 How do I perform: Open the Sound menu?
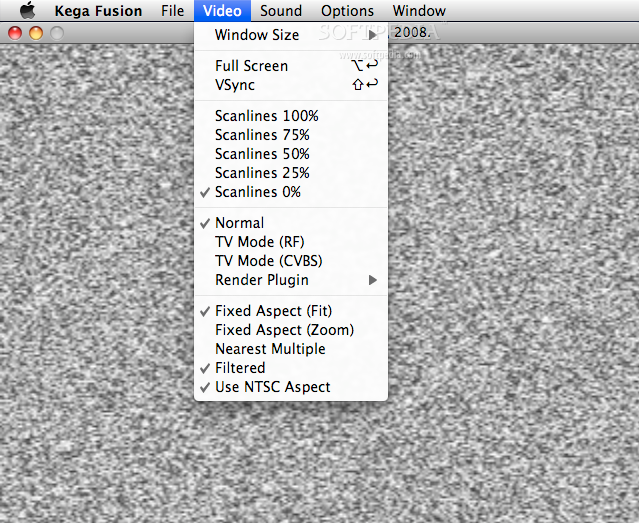pos(281,11)
